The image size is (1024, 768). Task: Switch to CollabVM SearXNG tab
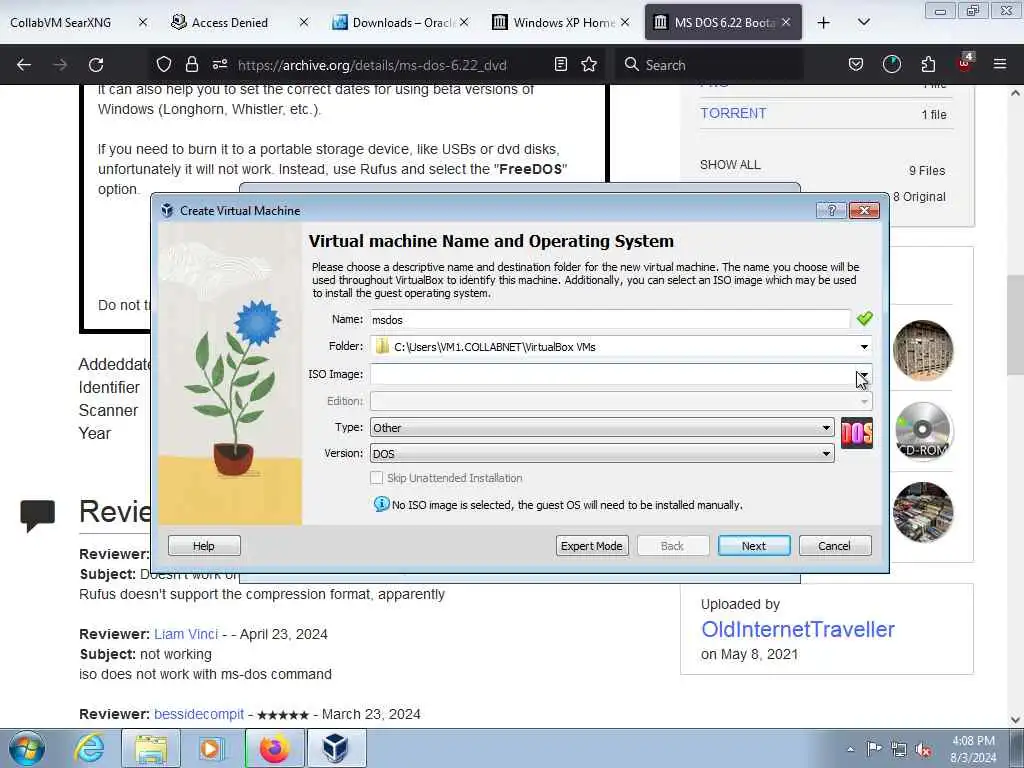click(61, 23)
